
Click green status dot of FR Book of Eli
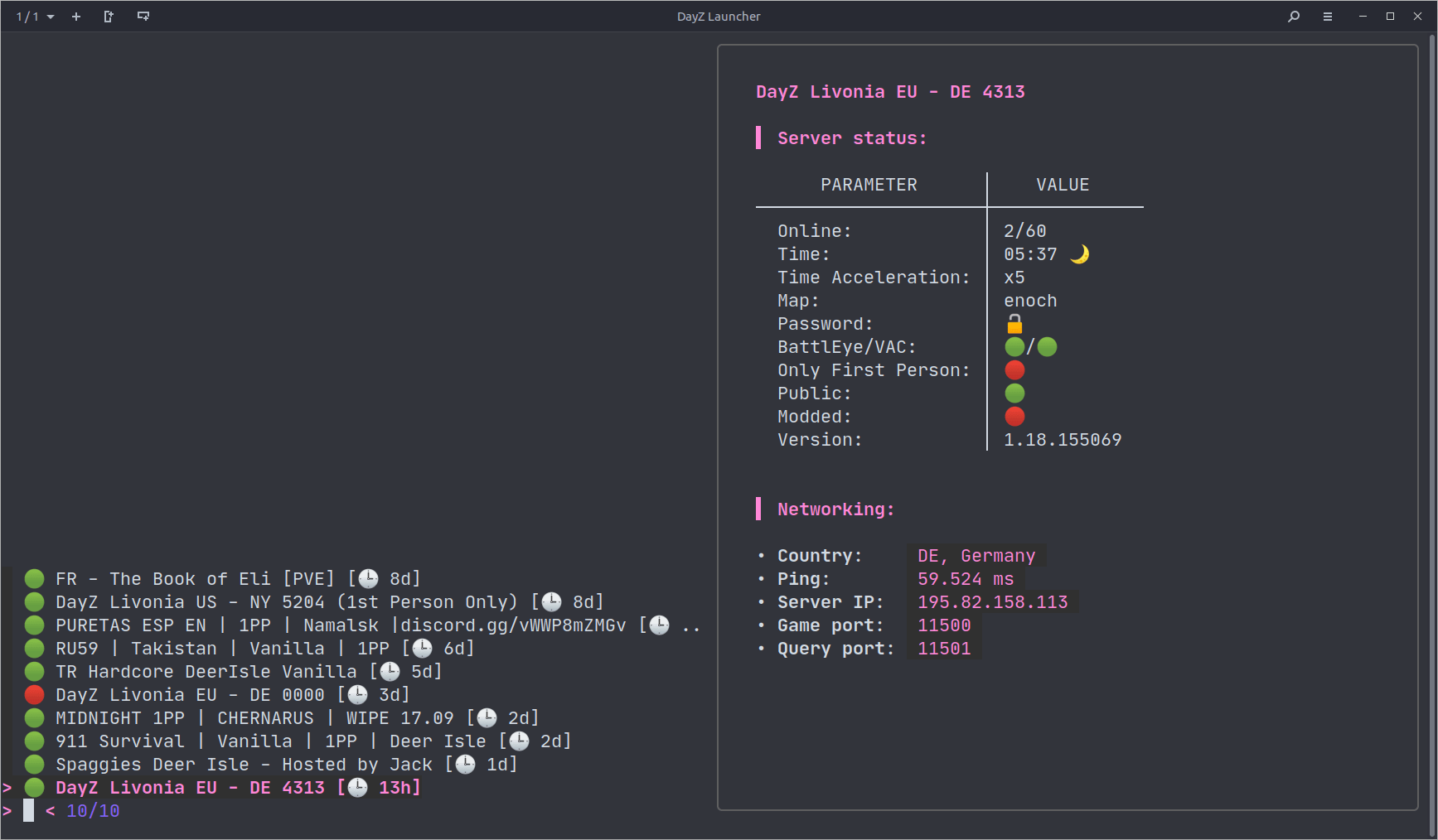coord(35,578)
